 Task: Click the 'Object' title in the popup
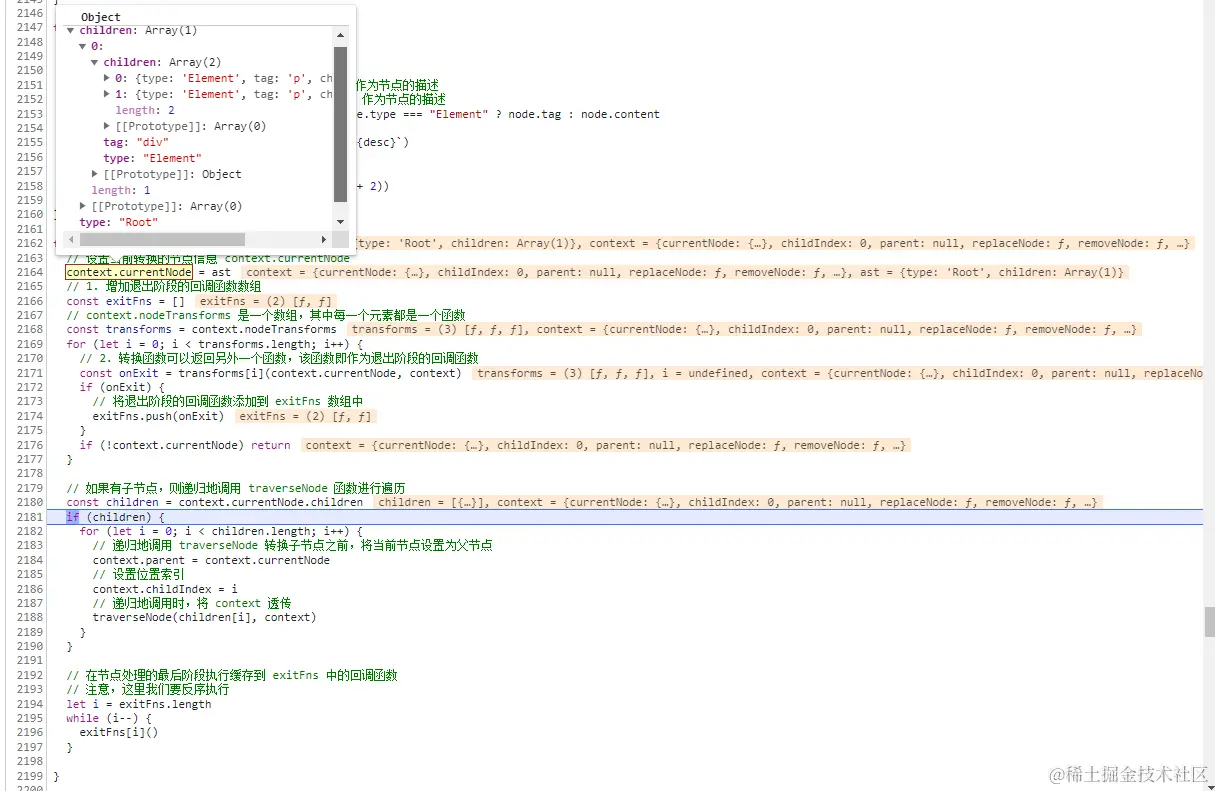click(101, 17)
